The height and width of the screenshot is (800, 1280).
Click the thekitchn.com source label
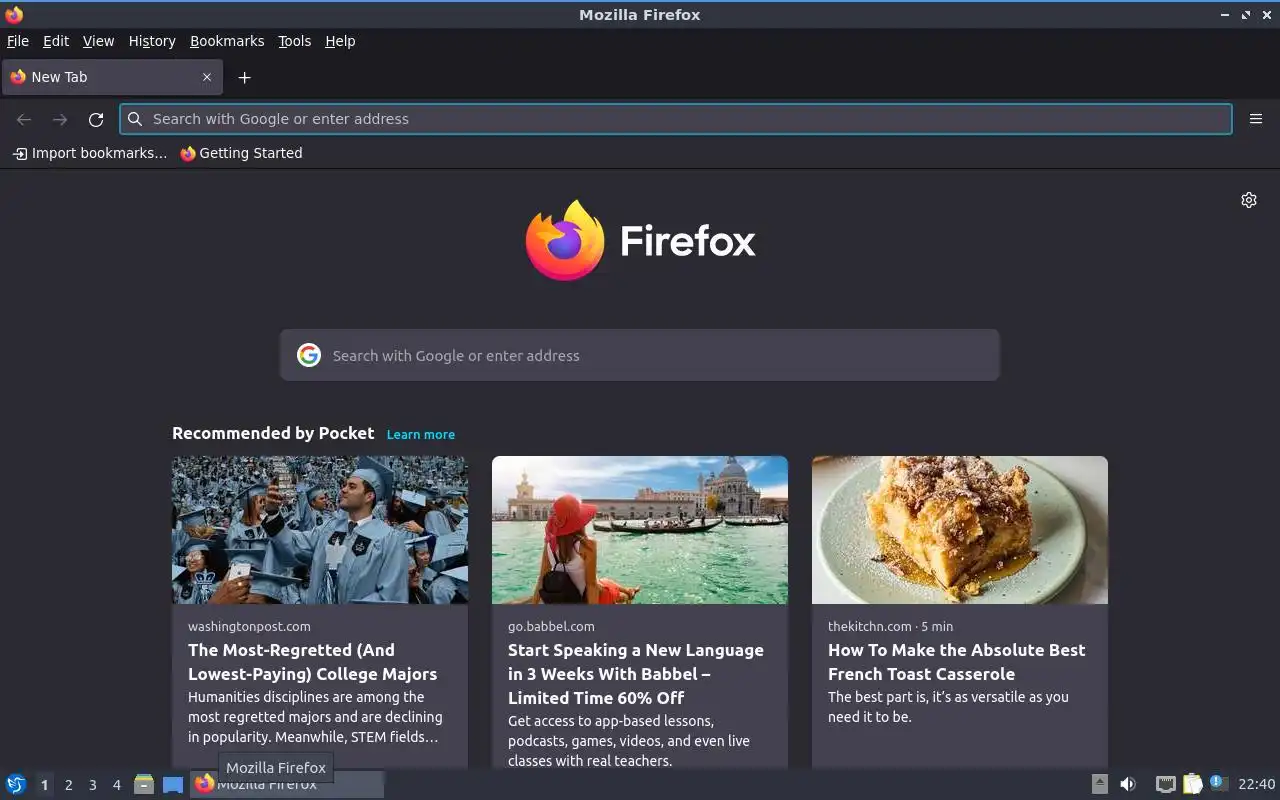(869, 626)
